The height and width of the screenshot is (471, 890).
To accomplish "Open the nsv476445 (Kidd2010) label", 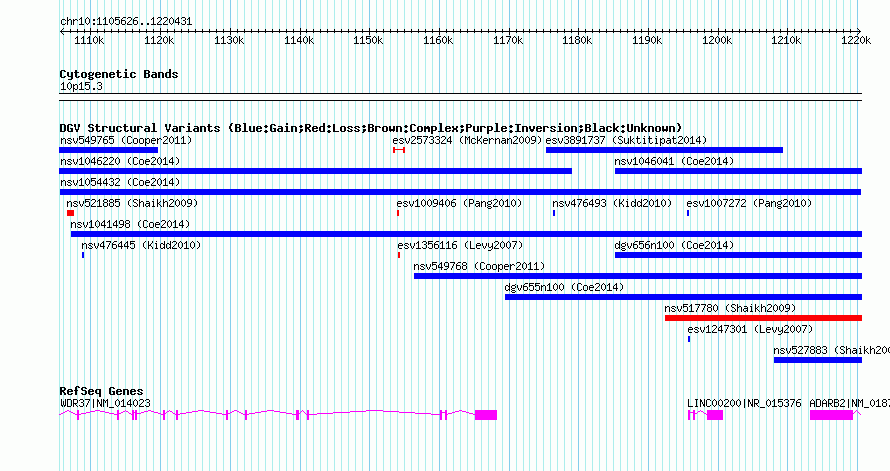I will (141, 245).
